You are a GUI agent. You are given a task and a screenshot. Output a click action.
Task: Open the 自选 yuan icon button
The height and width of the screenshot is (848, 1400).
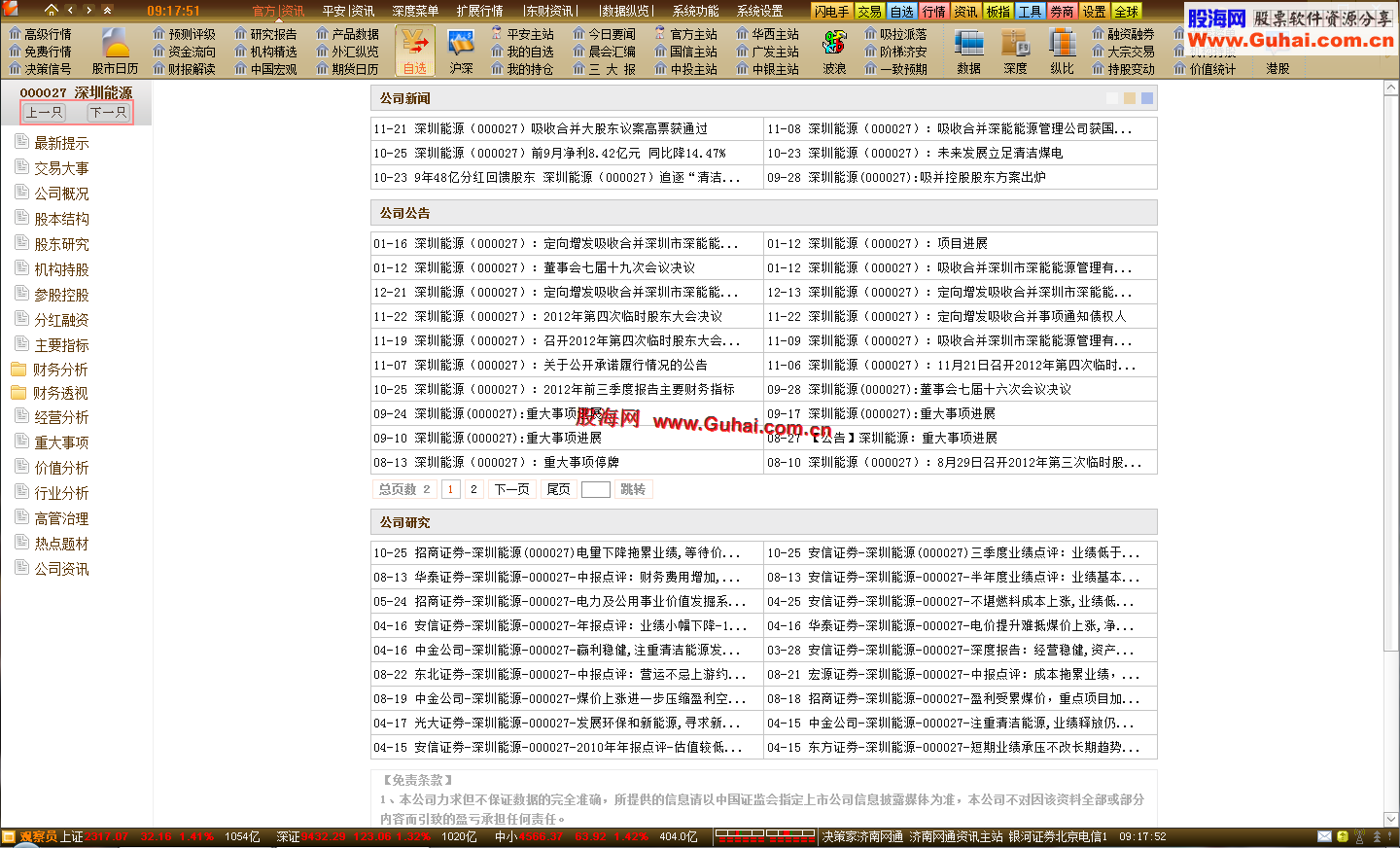pyautogui.click(x=415, y=52)
